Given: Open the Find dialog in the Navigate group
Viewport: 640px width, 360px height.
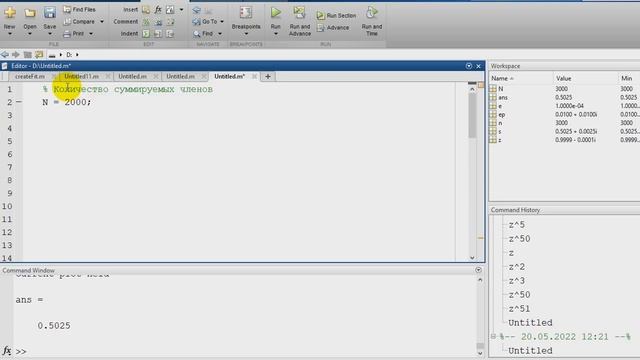Looking at the screenshot, I should tap(204, 34).
